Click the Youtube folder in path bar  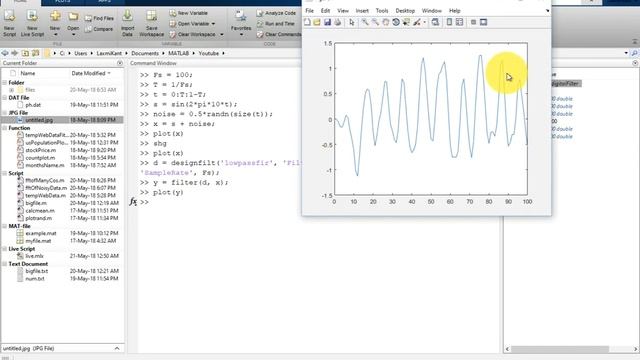pyautogui.click(x=209, y=53)
